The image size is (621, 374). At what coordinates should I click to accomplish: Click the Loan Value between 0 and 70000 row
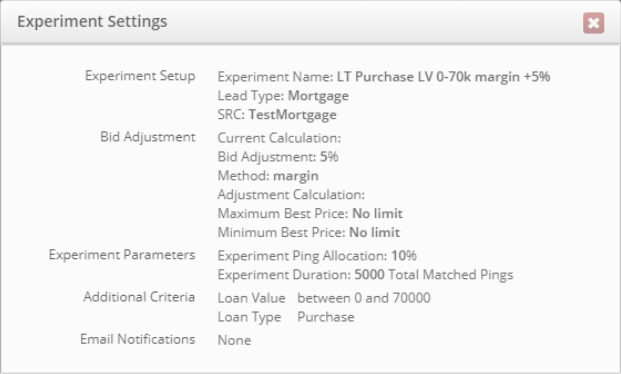tap(324, 298)
